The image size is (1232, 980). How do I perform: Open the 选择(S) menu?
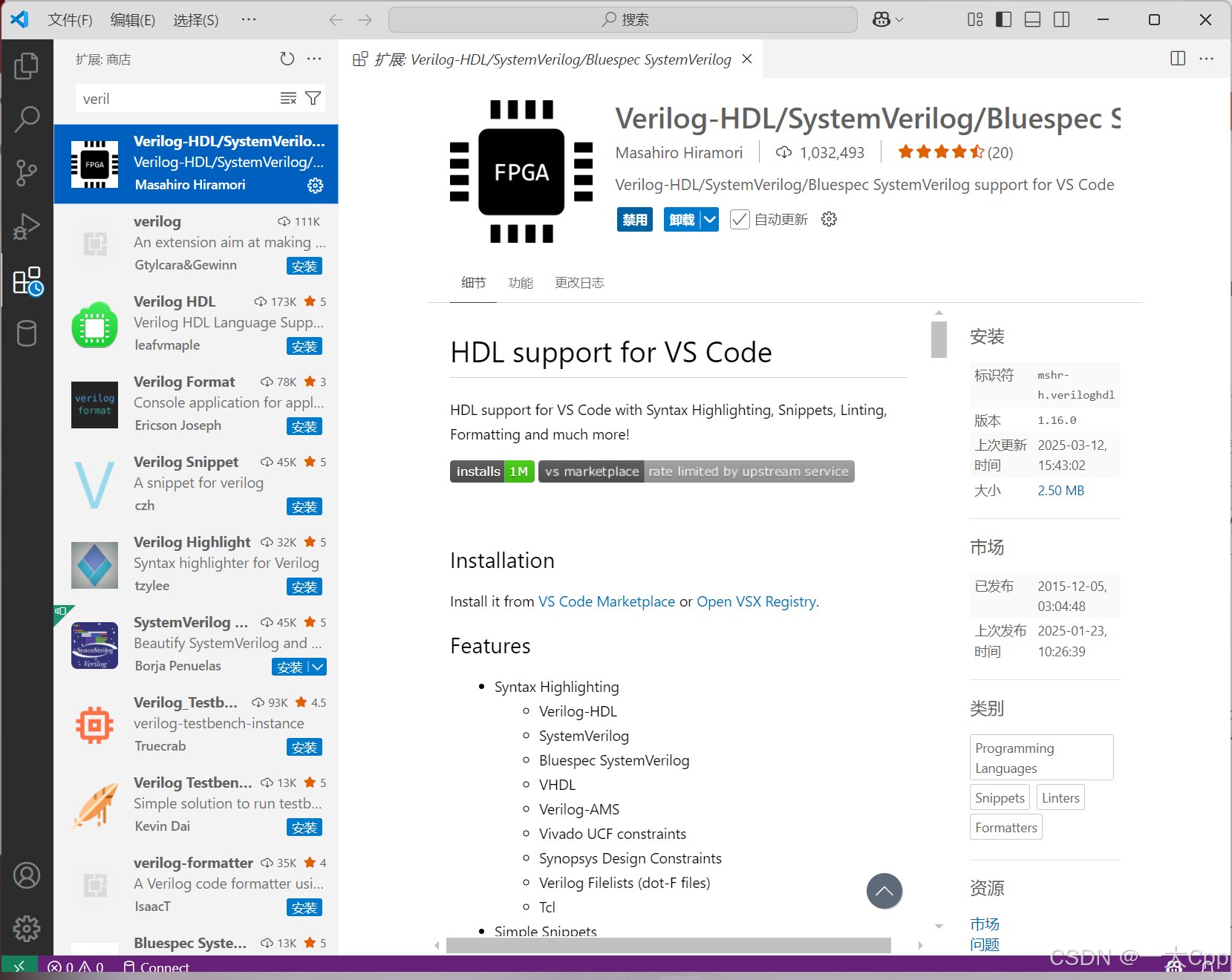click(196, 20)
